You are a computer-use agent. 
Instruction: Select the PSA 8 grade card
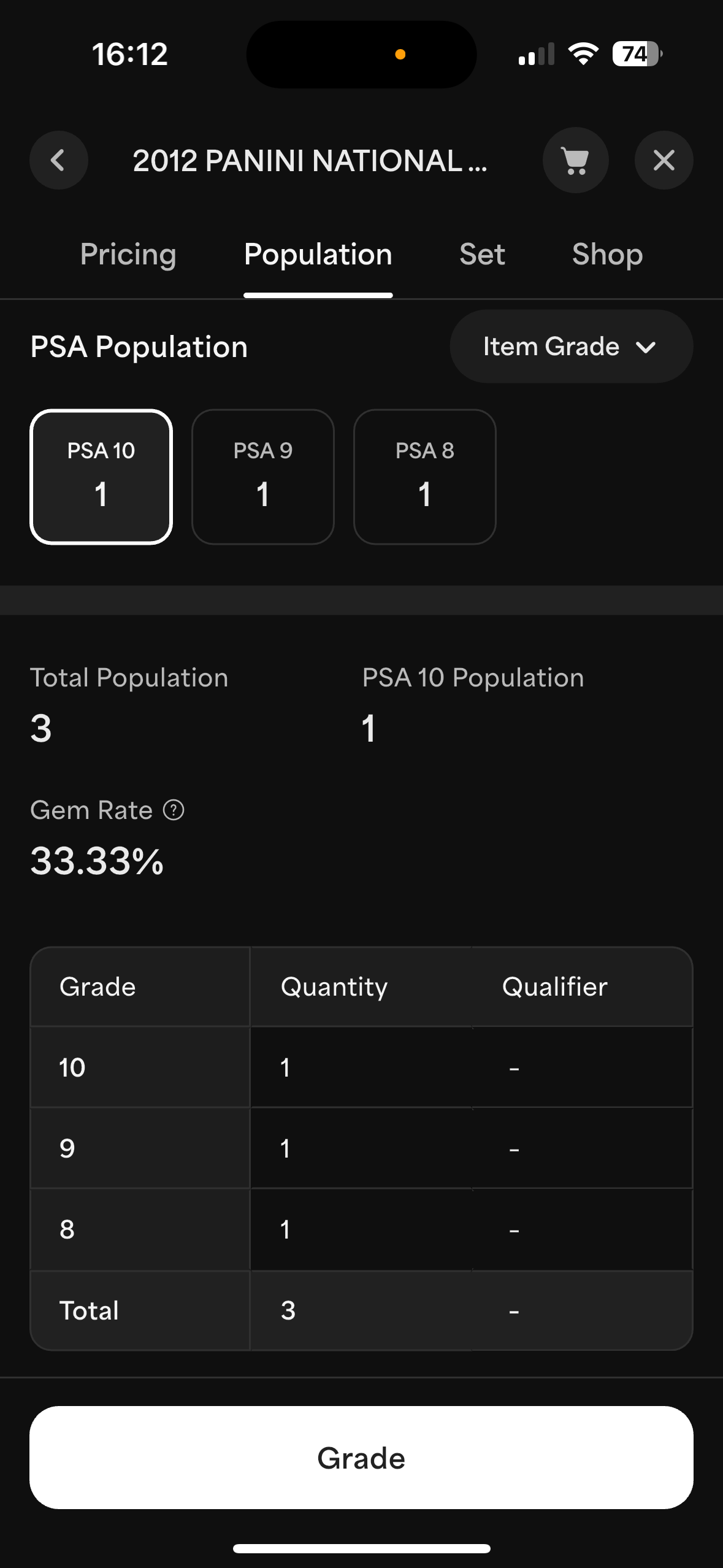tap(425, 477)
